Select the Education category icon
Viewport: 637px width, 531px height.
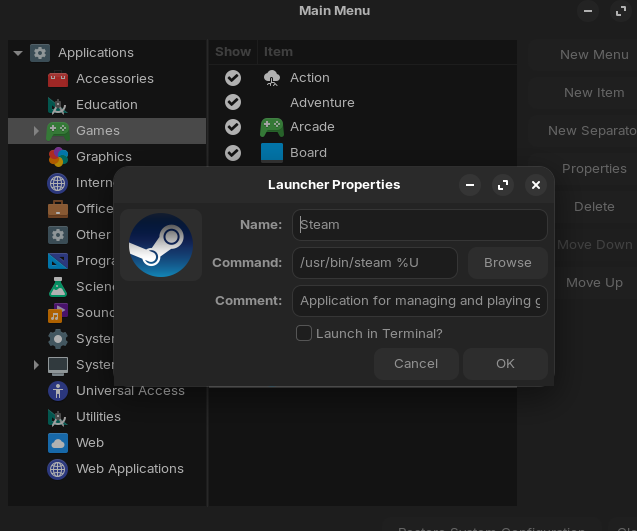[x=58, y=105]
